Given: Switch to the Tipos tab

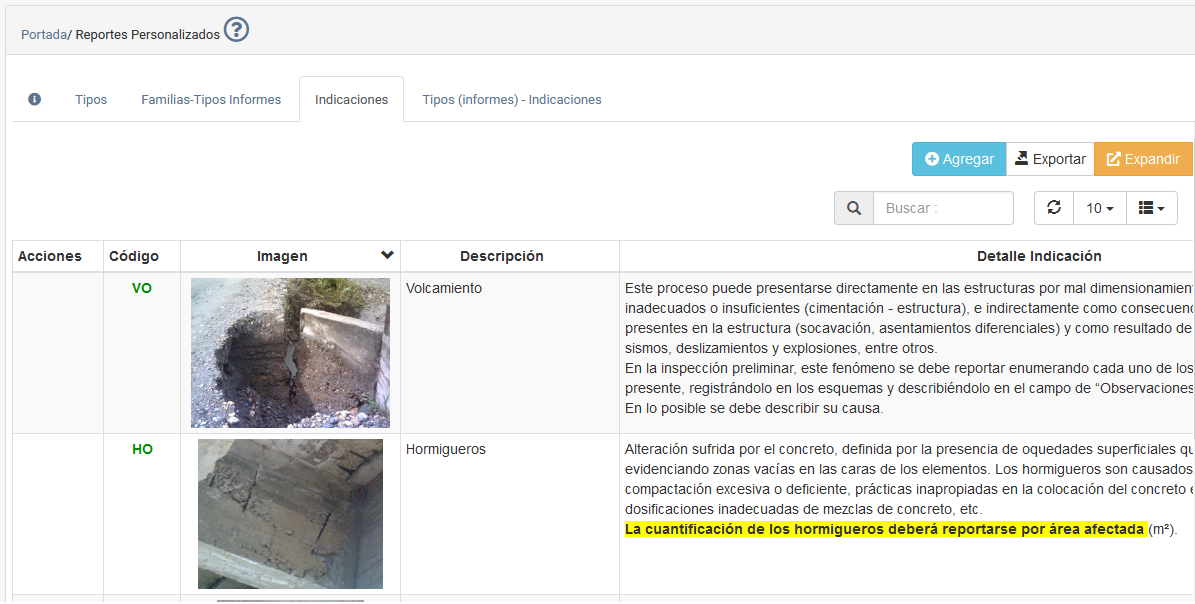Looking at the screenshot, I should coord(91,100).
